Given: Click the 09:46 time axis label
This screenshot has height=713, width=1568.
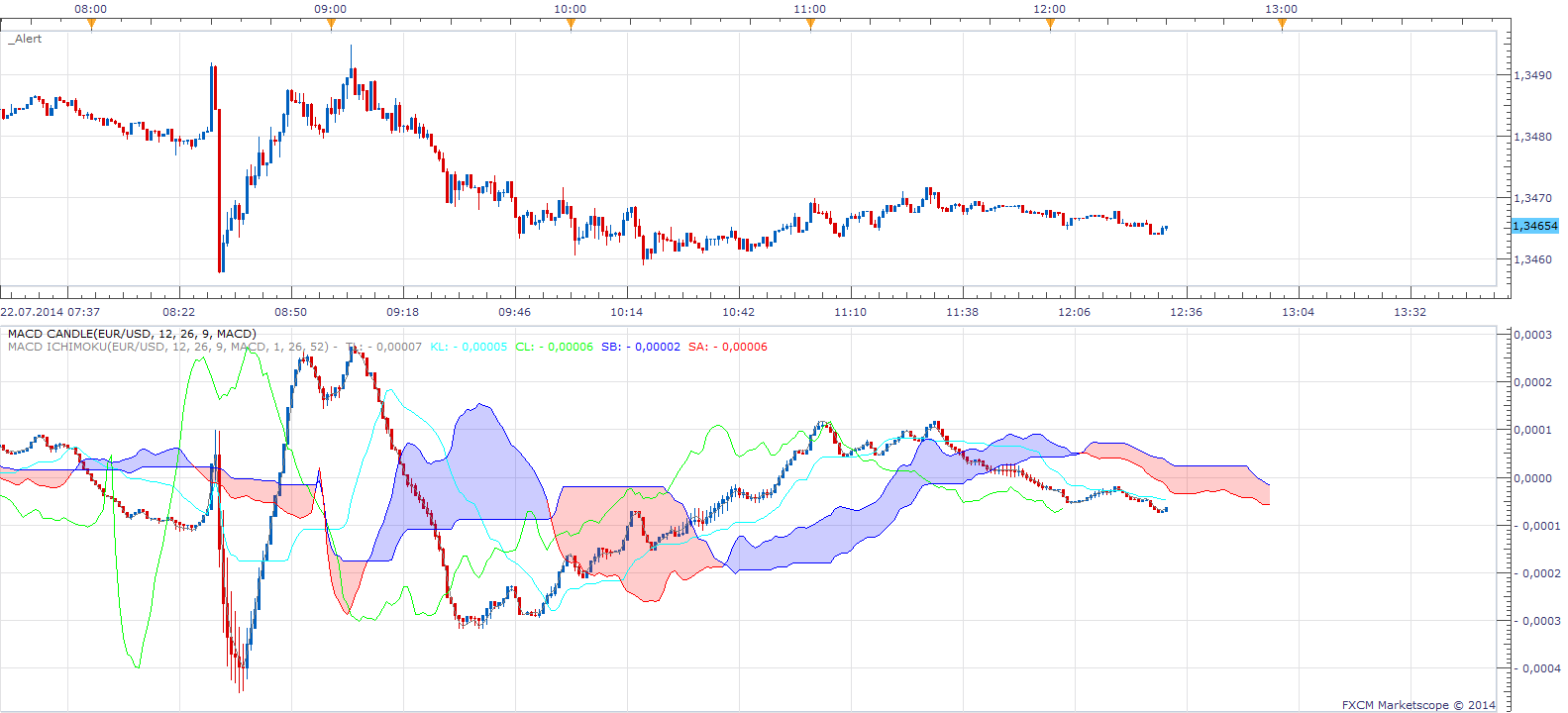Looking at the screenshot, I should 515,312.
